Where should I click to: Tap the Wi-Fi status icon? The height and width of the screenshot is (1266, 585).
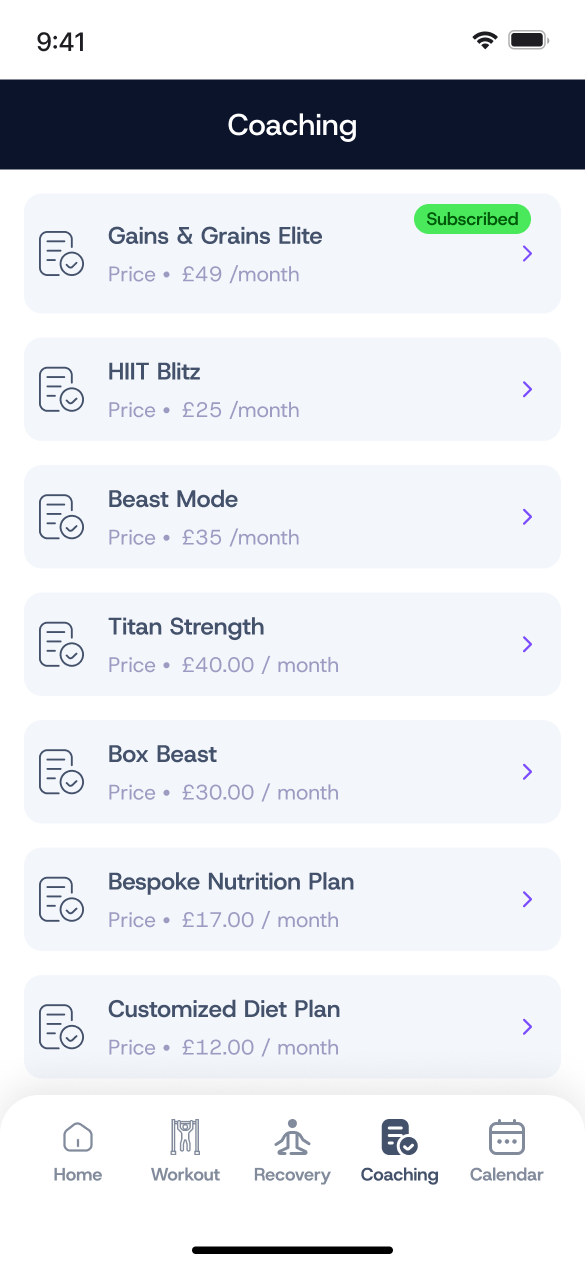485,41
